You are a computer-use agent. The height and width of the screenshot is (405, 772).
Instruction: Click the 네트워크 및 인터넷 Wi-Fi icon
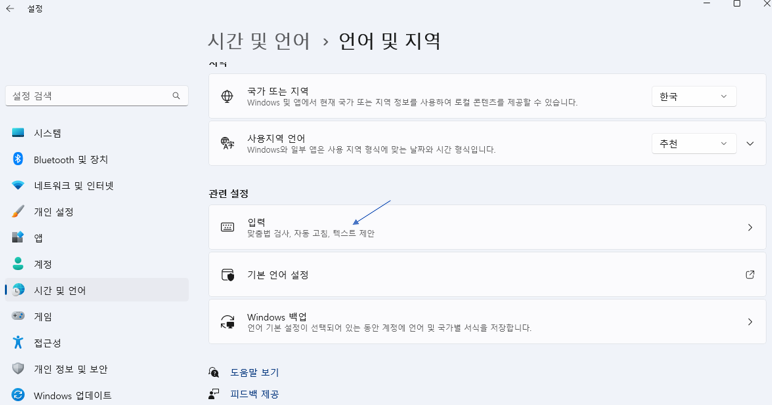(x=17, y=185)
